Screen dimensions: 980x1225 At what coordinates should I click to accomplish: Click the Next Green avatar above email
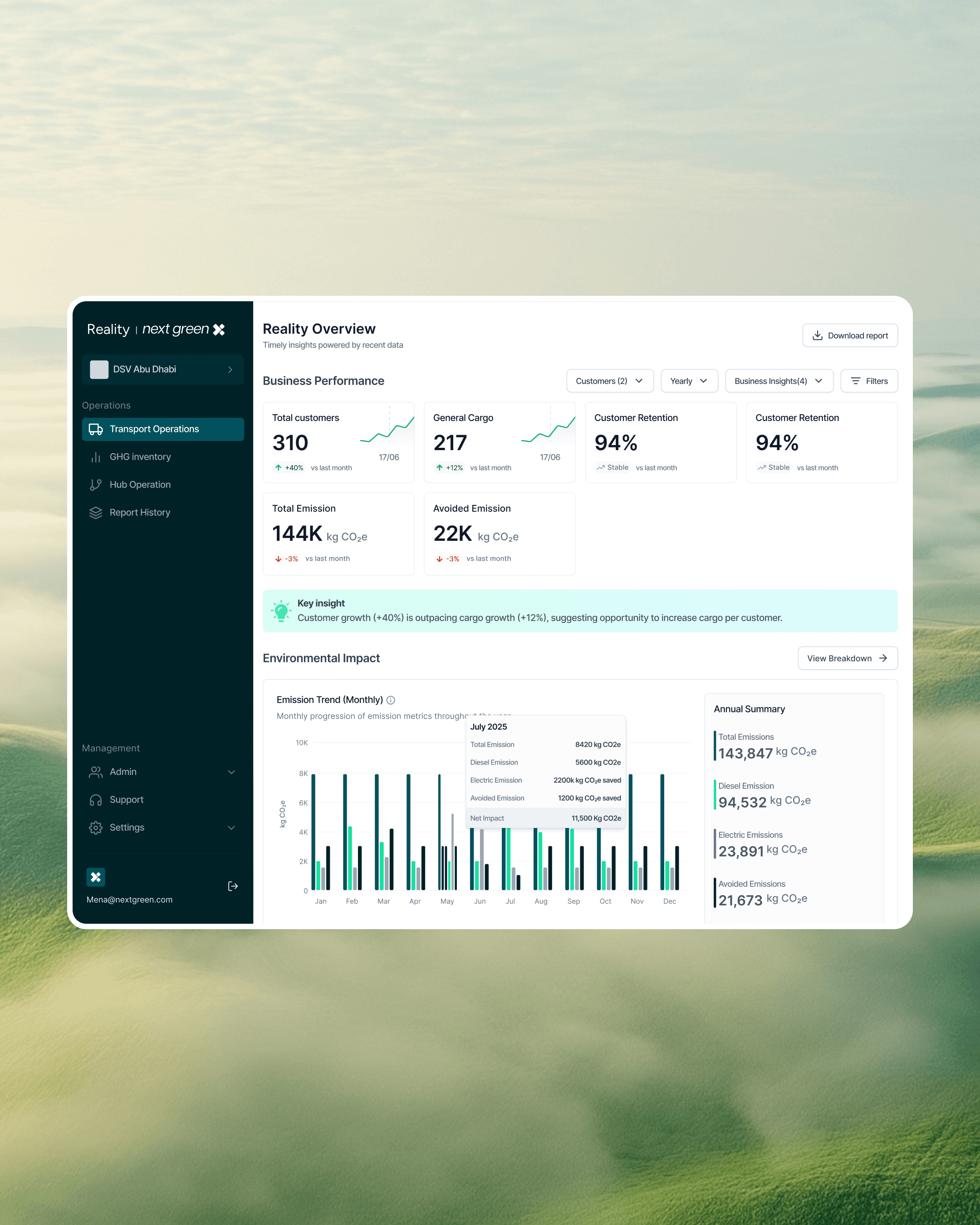95,877
